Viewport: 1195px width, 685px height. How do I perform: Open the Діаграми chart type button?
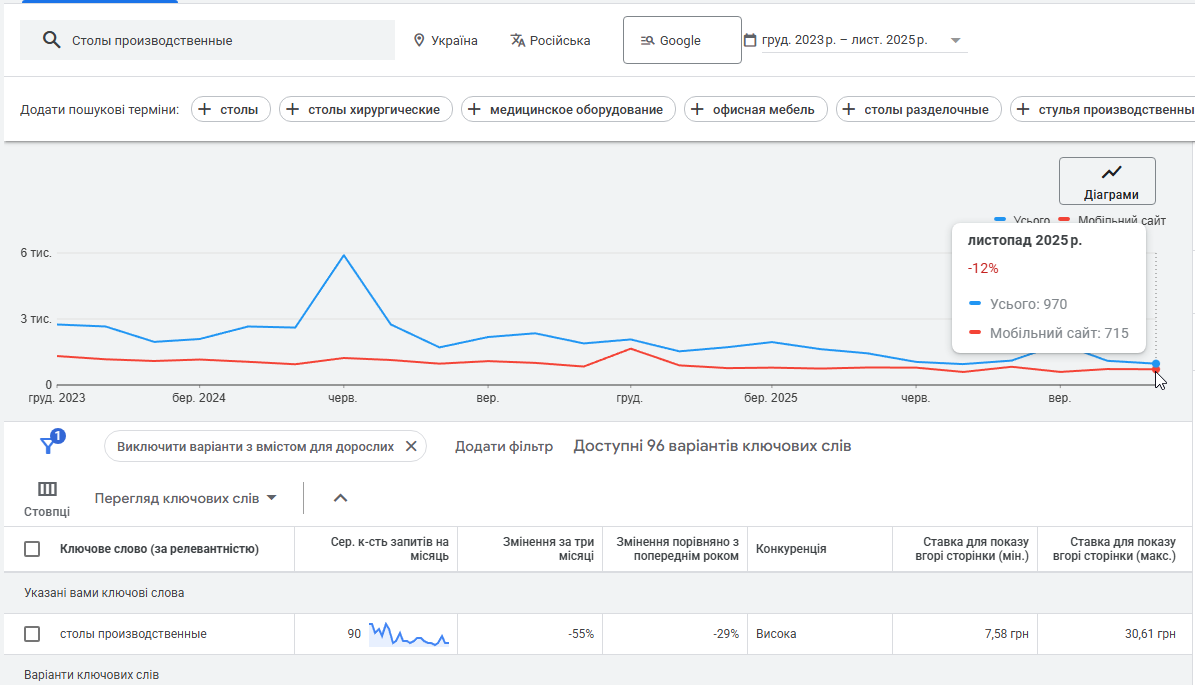(x=1107, y=181)
